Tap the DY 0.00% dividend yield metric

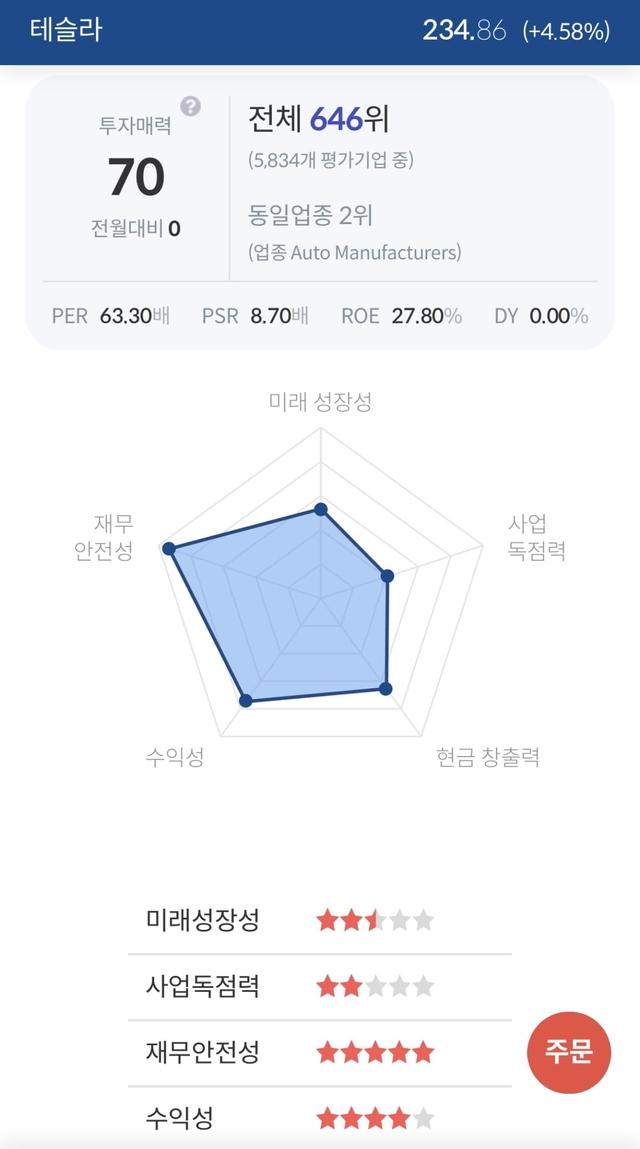click(x=541, y=316)
